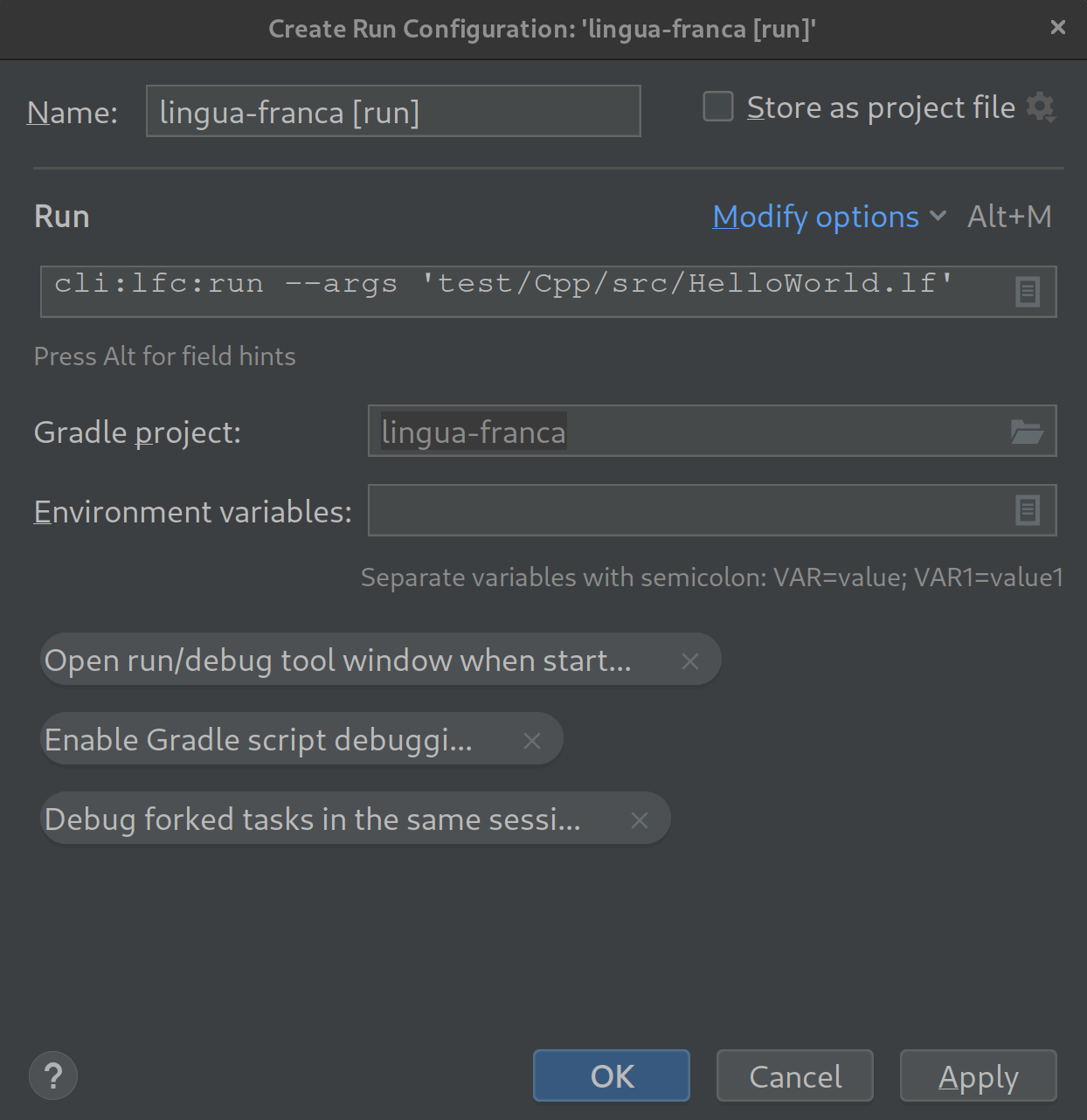The width and height of the screenshot is (1087, 1120).
Task: Click into the Name text field
Action: tap(393, 112)
